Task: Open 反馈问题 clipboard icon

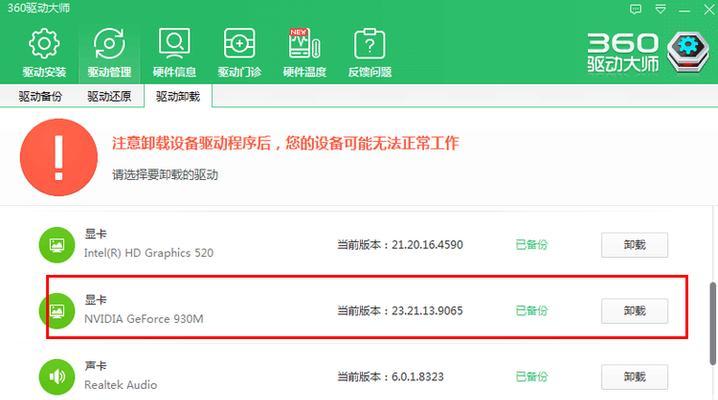Action: click(370, 43)
